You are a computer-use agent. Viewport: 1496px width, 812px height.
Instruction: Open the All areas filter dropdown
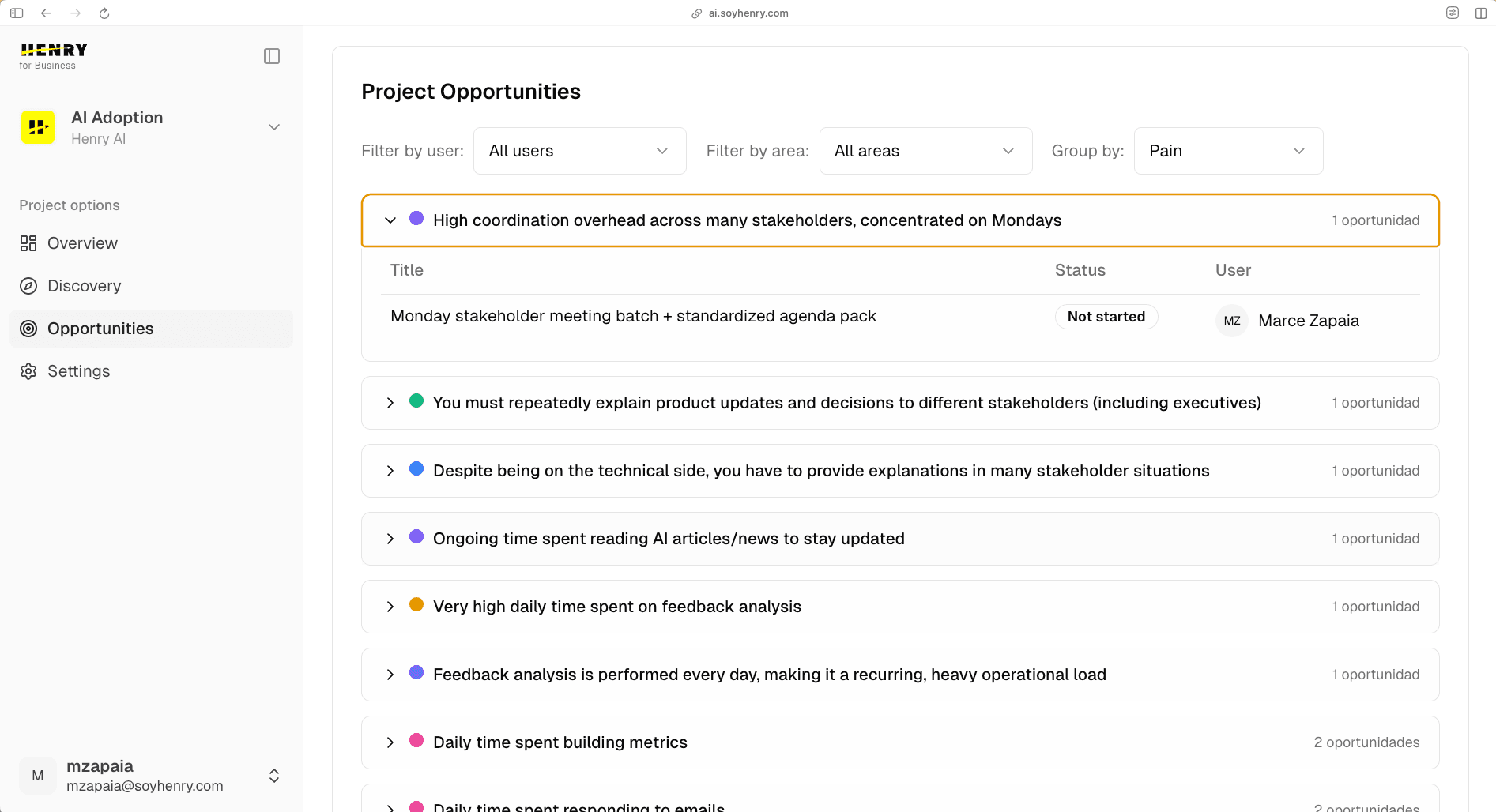(925, 151)
